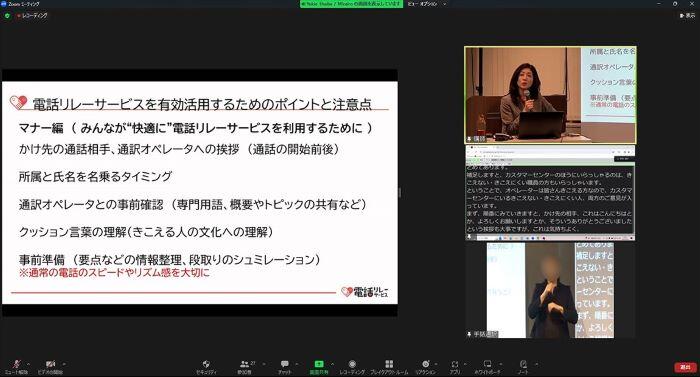Screen dimensions: 700x377
Task: Click the red Leave meeting button
Action: pos(685,367)
